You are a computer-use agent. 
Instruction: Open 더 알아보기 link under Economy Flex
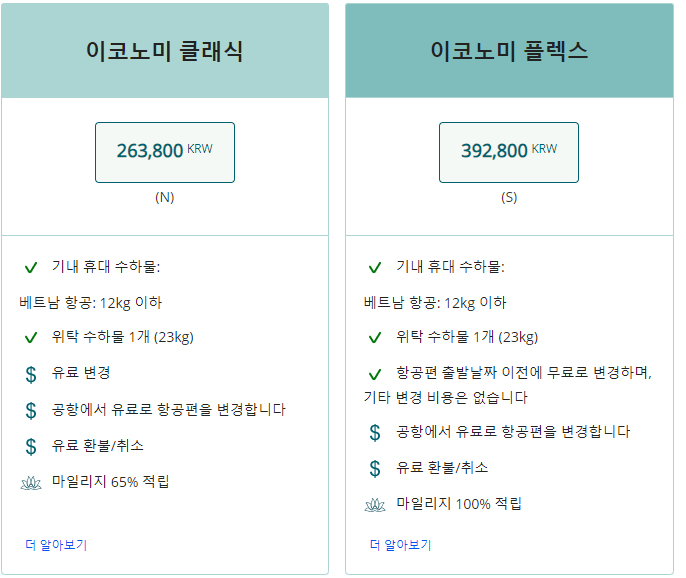click(x=400, y=545)
